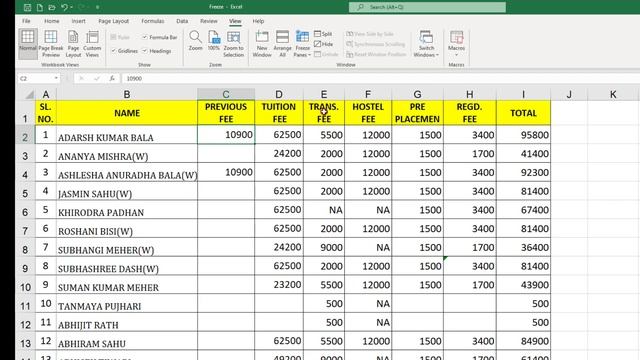This screenshot has width=640, height=360.
Task: Select column A header
Action: pos(46,94)
